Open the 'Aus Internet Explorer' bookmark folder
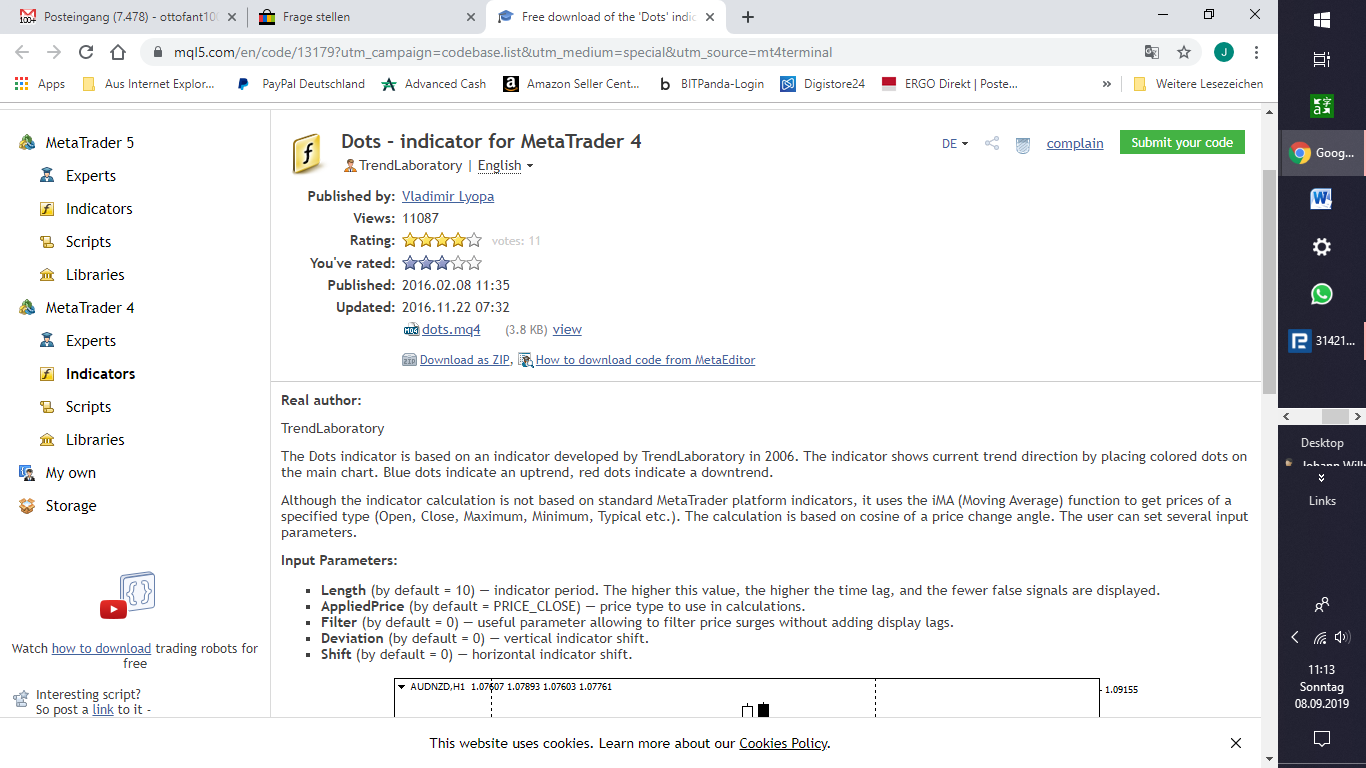Image resolution: width=1366 pixels, height=768 pixels. [x=149, y=84]
